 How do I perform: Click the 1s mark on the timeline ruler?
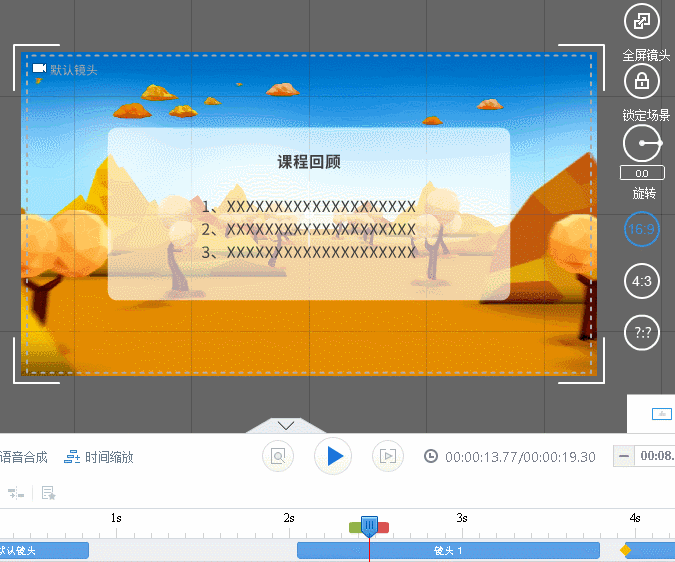coord(116,518)
